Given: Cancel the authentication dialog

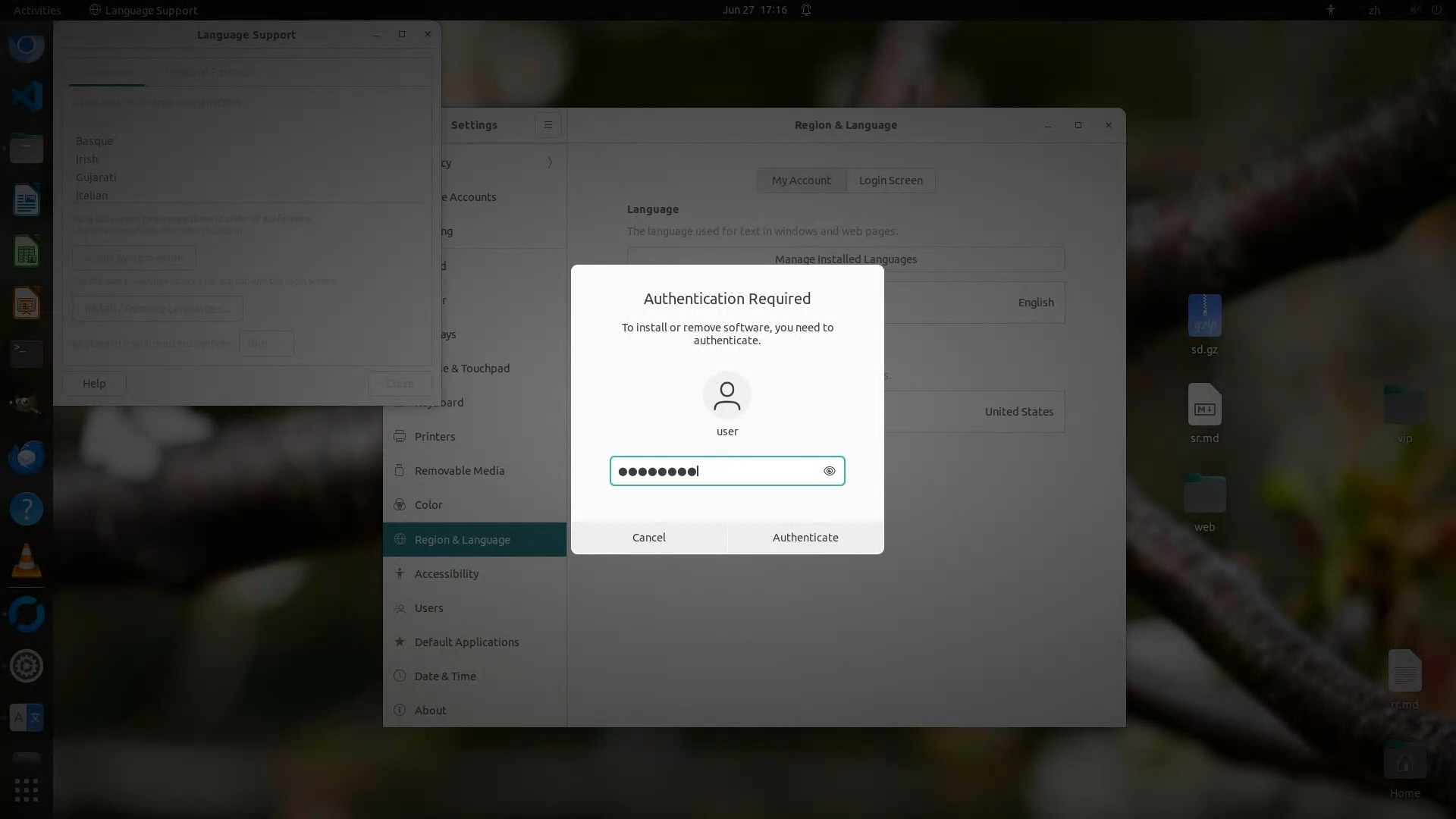Looking at the screenshot, I should 649,537.
